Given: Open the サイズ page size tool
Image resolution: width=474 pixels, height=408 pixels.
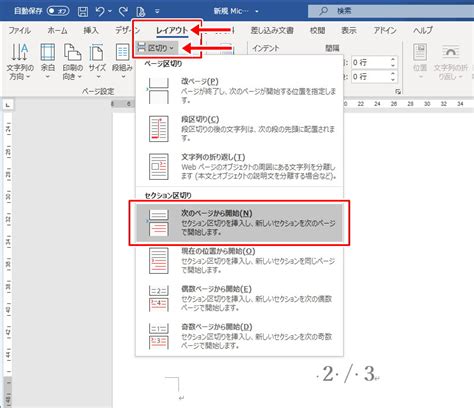Looking at the screenshot, I should pos(97,61).
